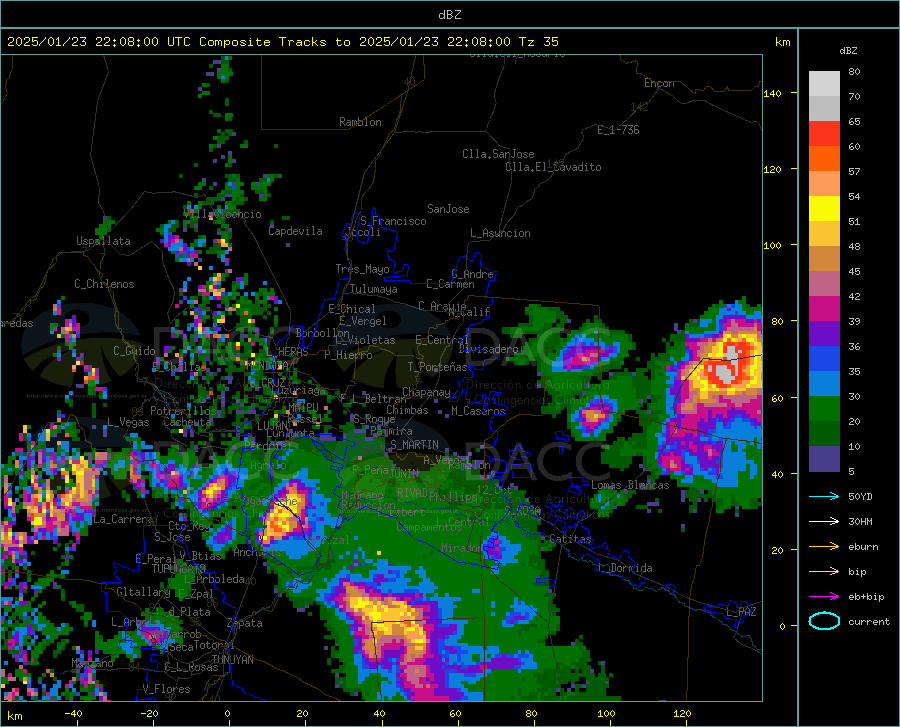900x727 pixels.
Task: Click the Lomas_Blancas place label
Action: tap(630, 485)
